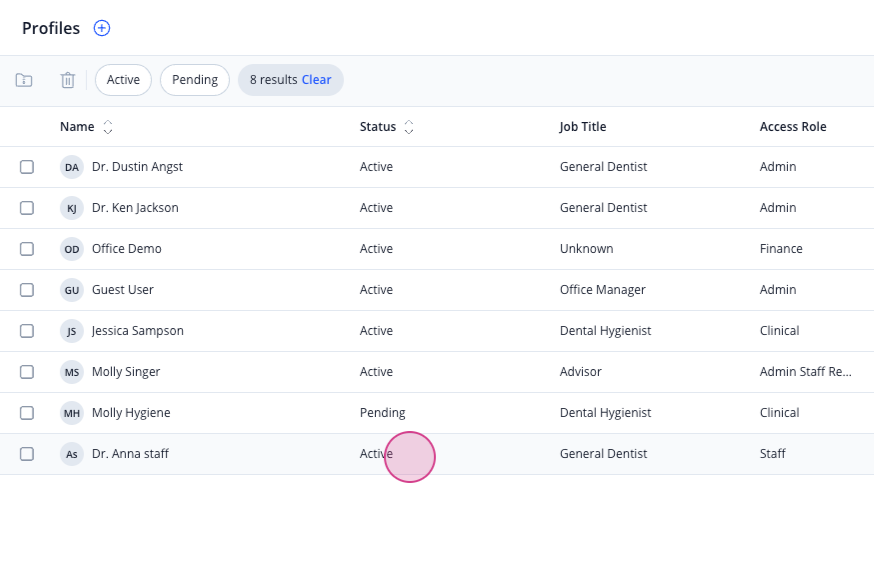
Task: Select the Office Demo row checkbox
Action: 27,249
